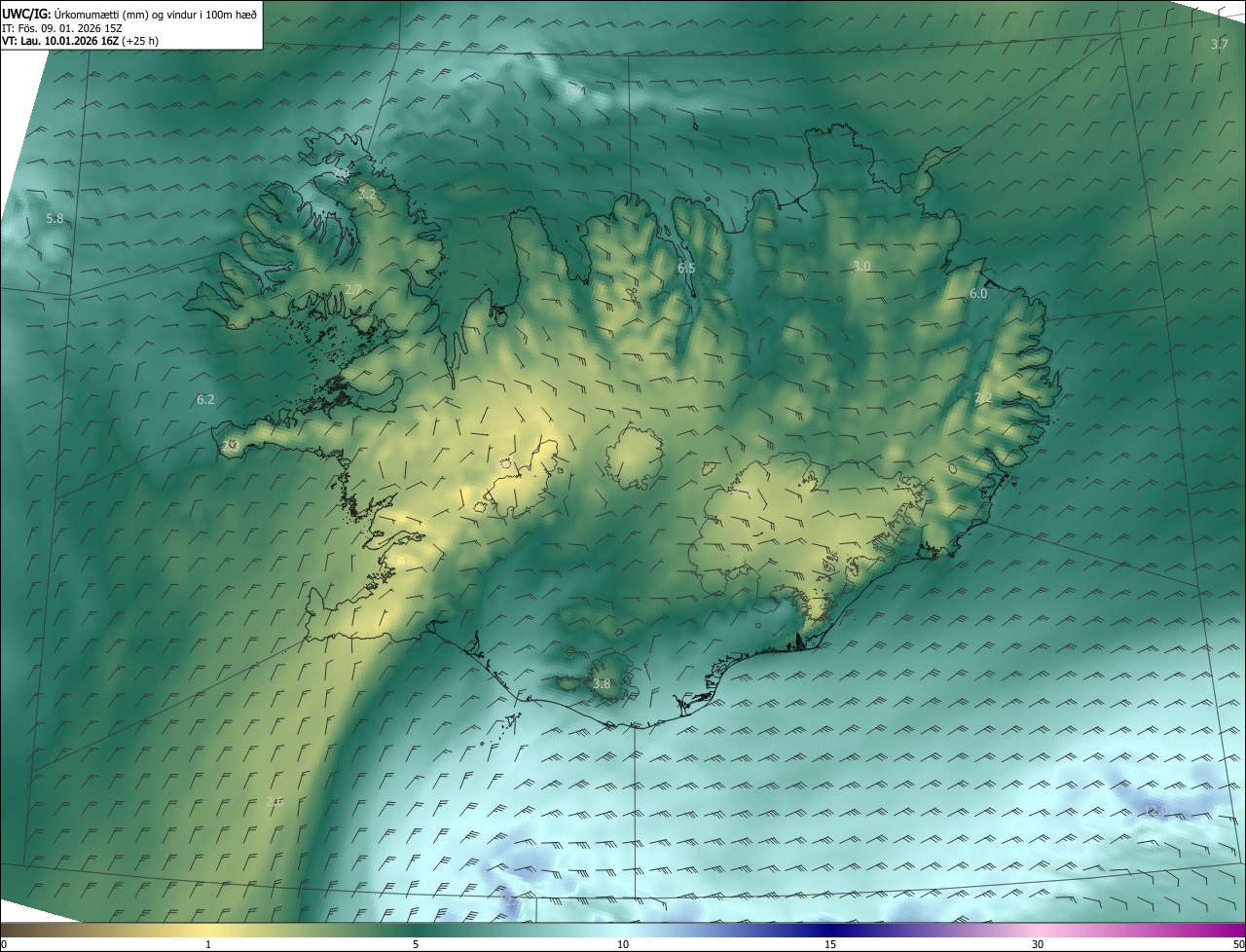Click the map value "2.2"
This screenshot has width=1246, height=952.
[x=983, y=397]
